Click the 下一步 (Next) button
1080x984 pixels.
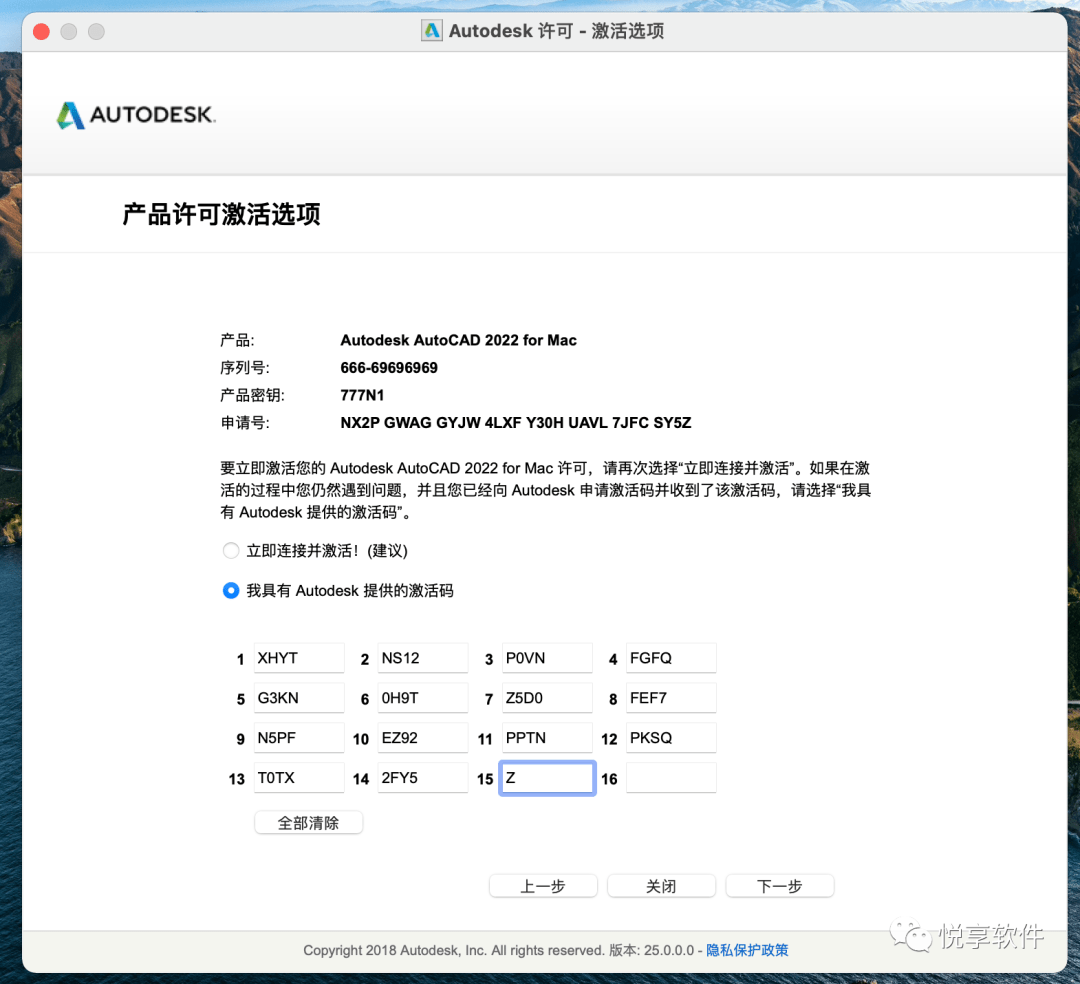pos(780,886)
